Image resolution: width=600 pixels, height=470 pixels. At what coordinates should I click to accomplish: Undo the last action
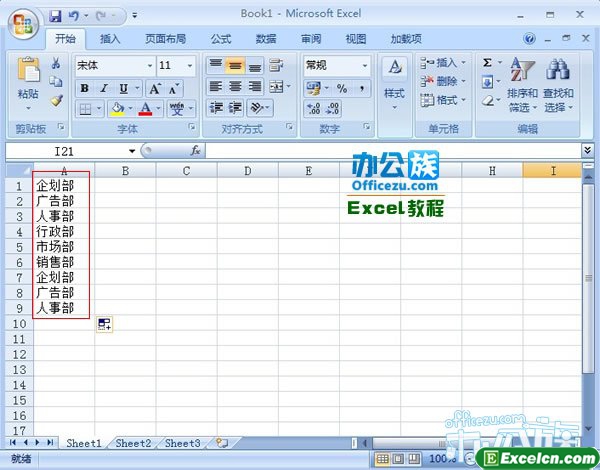tap(74, 16)
